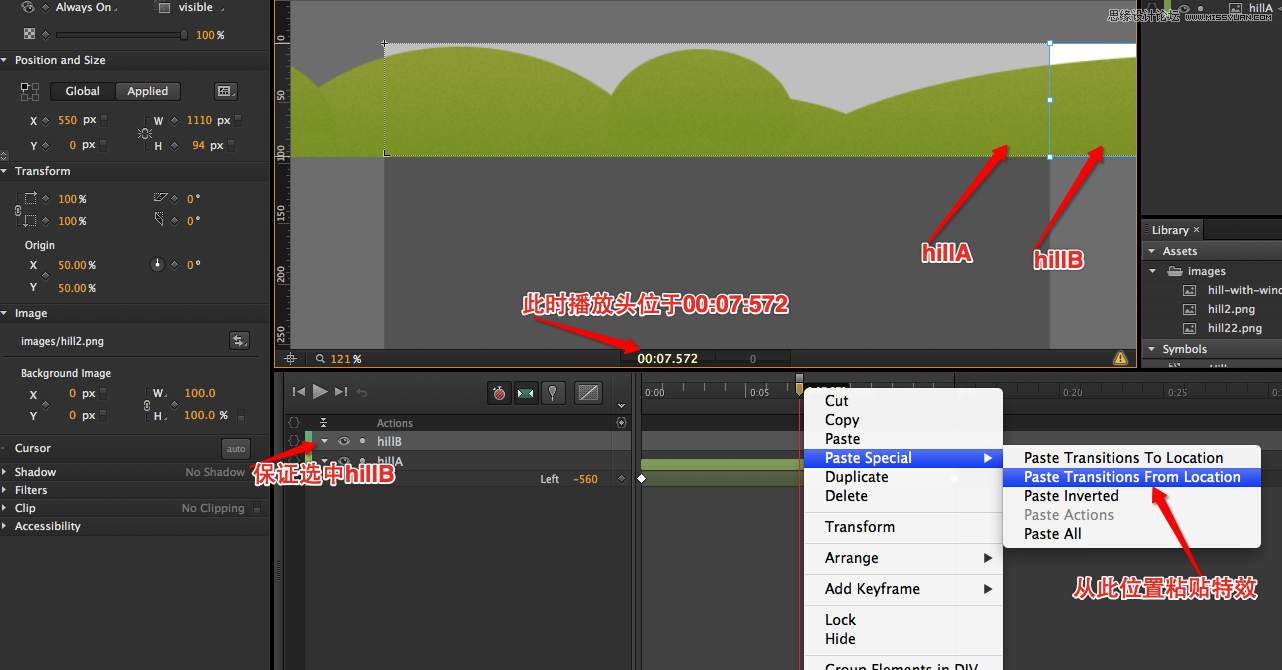Open code braces icon for hillB layer
The height and width of the screenshot is (670, 1282).
pos(294,441)
